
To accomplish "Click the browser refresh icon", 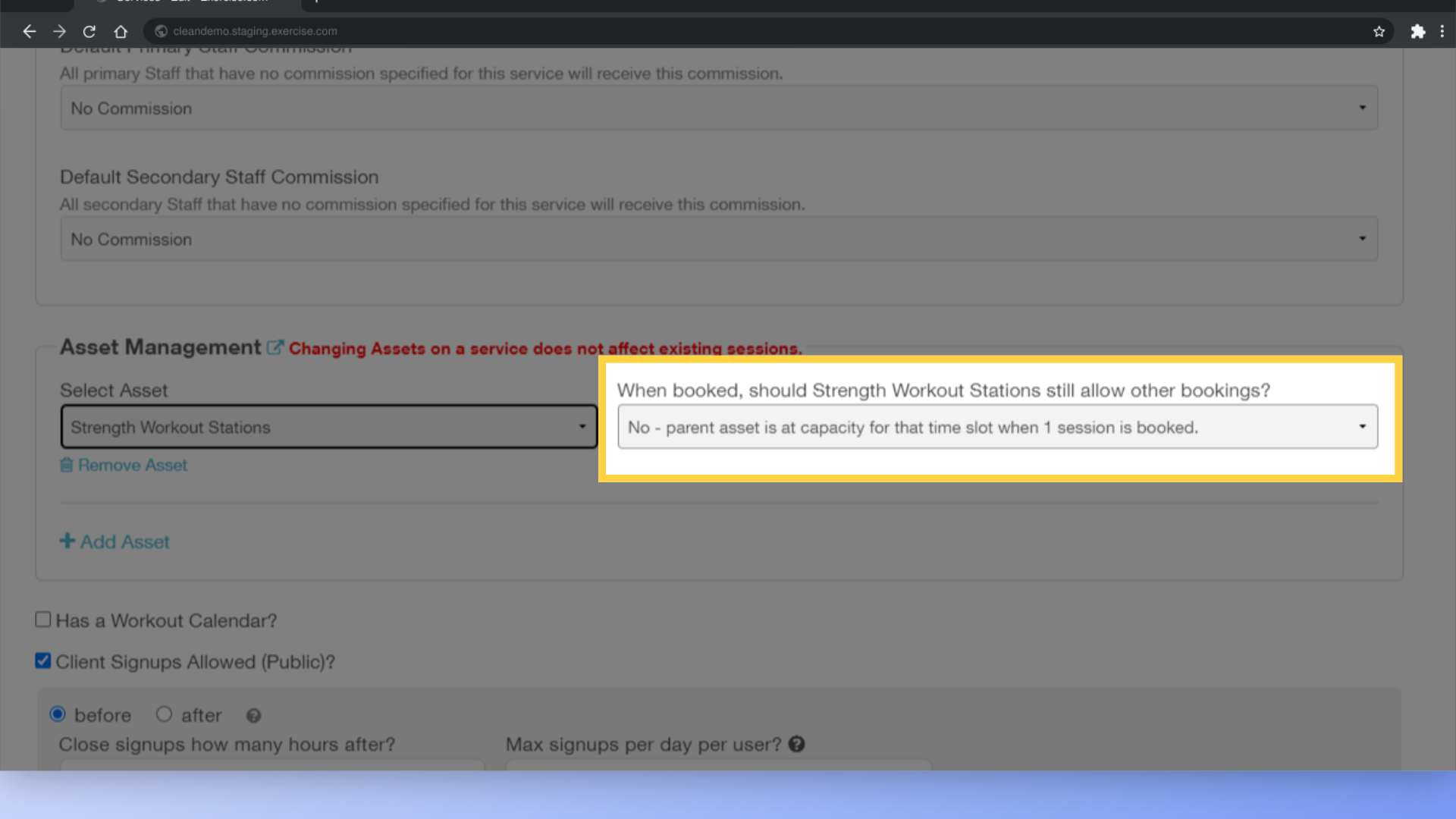I will pyautogui.click(x=89, y=31).
